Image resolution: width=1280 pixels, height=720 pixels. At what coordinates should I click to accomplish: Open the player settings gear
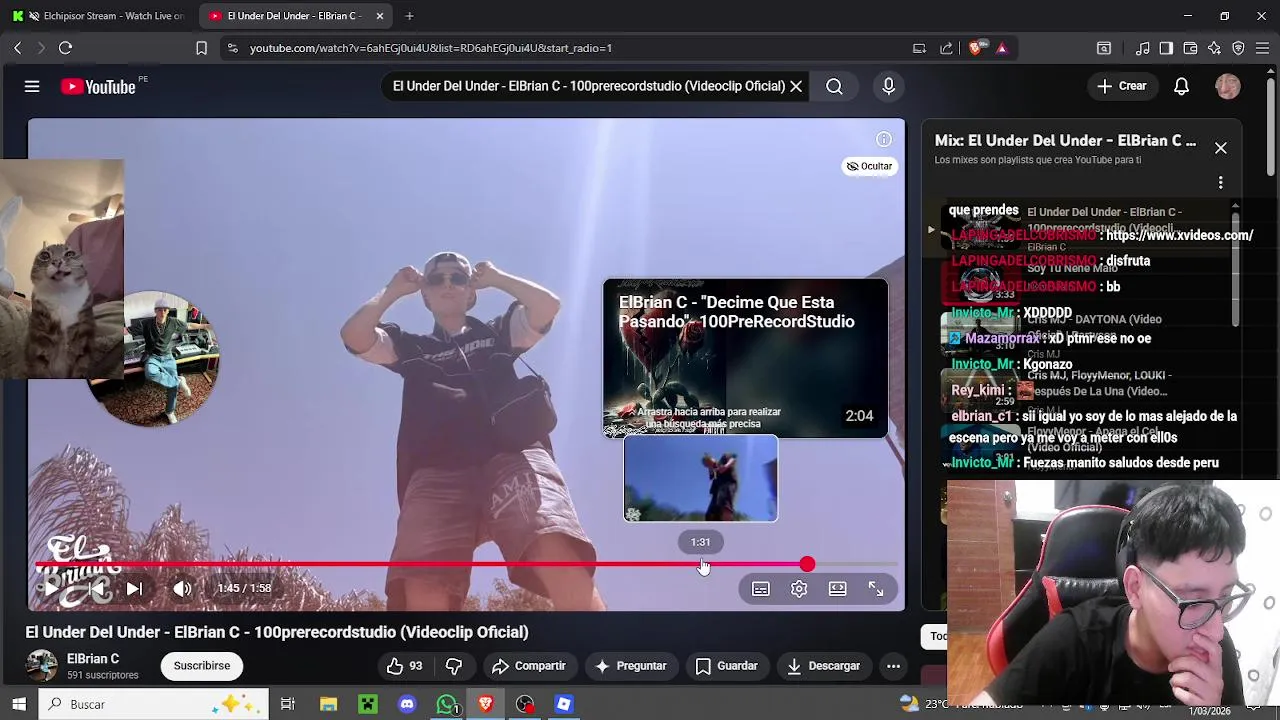[799, 589]
